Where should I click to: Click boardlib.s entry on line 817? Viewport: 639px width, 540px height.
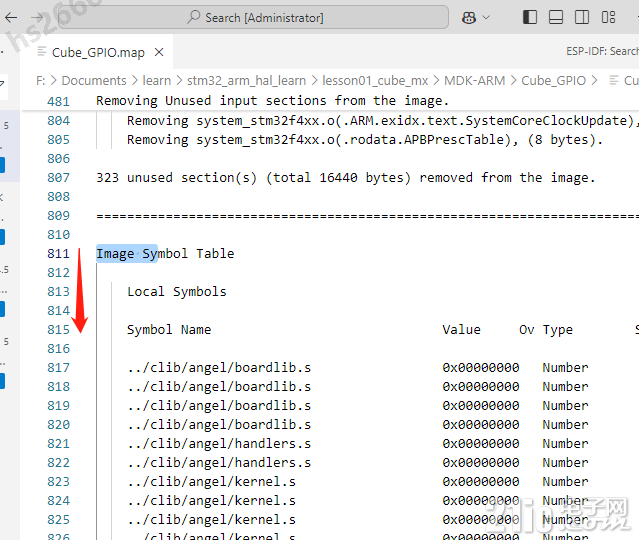pos(219,368)
